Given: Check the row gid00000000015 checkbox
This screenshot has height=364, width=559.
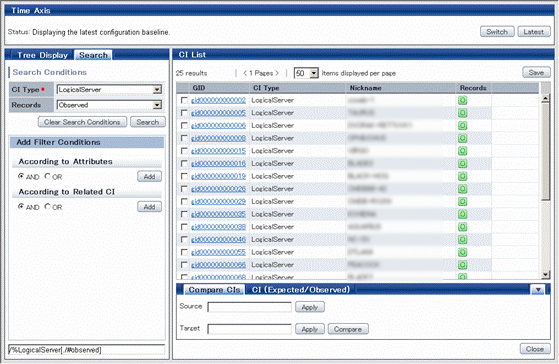Looking at the screenshot, I should click(x=184, y=151).
